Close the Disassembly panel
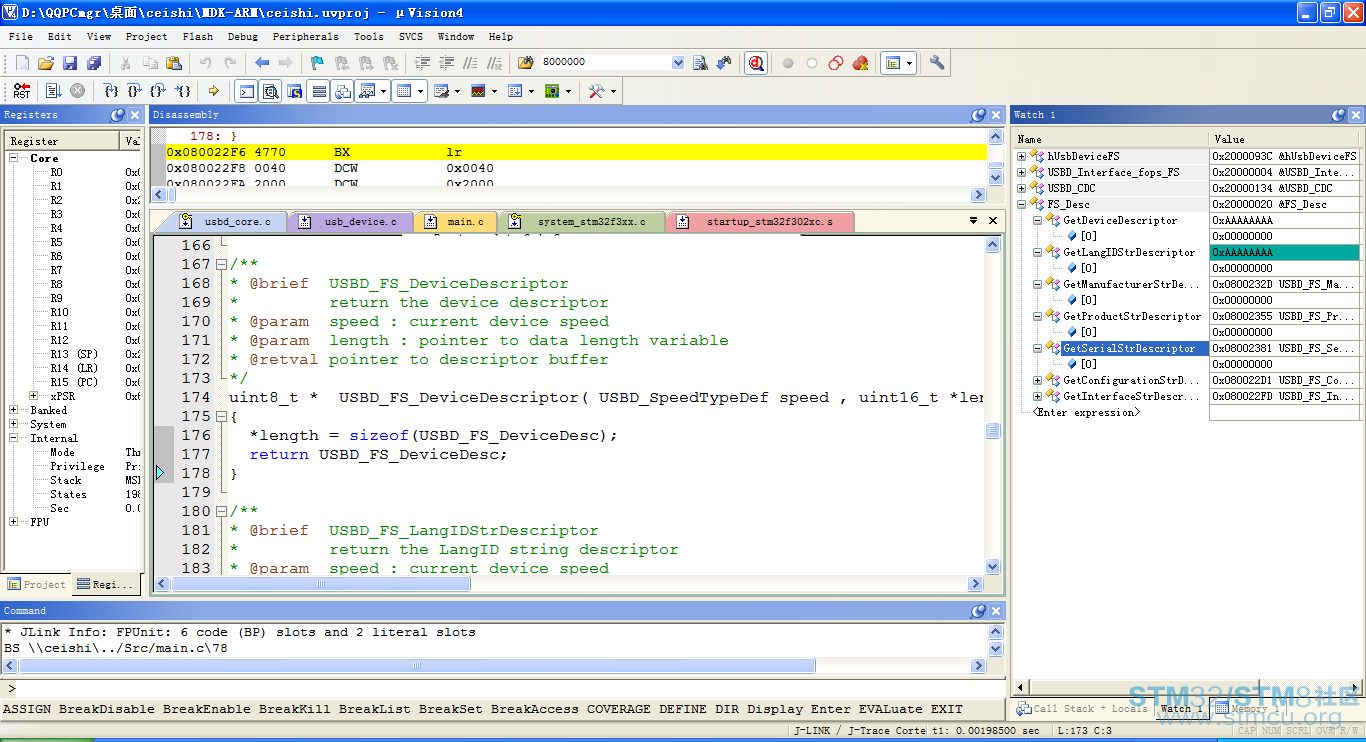 coord(995,115)
